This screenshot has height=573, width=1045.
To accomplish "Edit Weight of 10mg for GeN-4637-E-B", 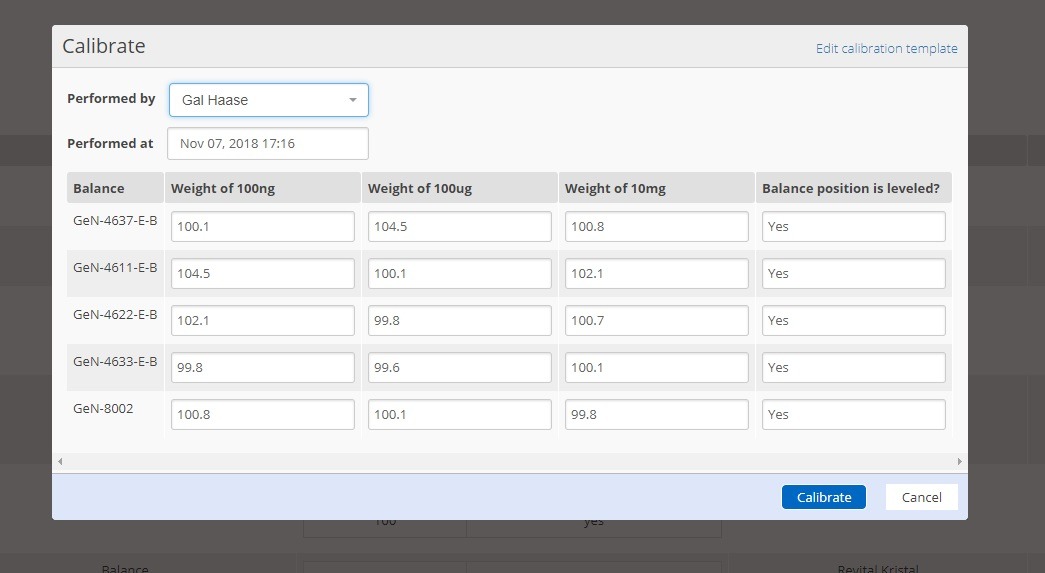I will point(656,226).
